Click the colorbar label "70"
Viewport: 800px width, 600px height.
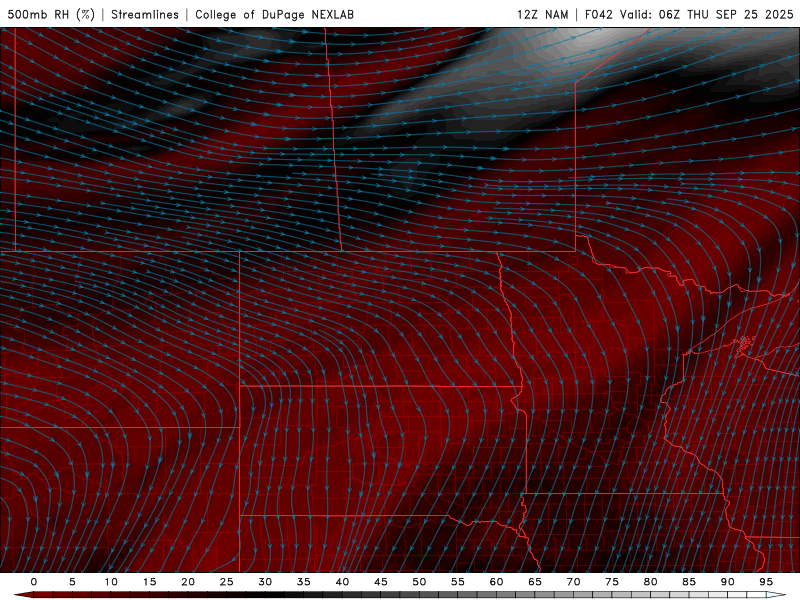pyautogui.click(x=573, y=582)
